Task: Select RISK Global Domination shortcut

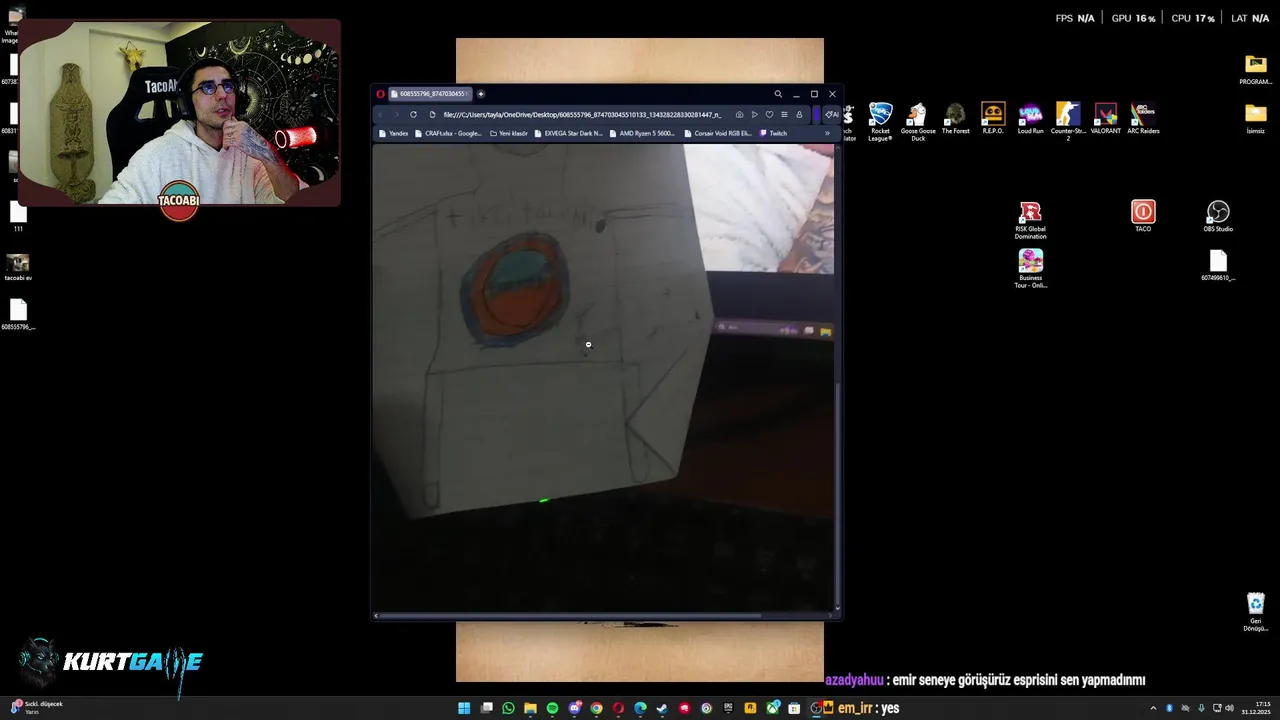Action: tap(1030, 221)
